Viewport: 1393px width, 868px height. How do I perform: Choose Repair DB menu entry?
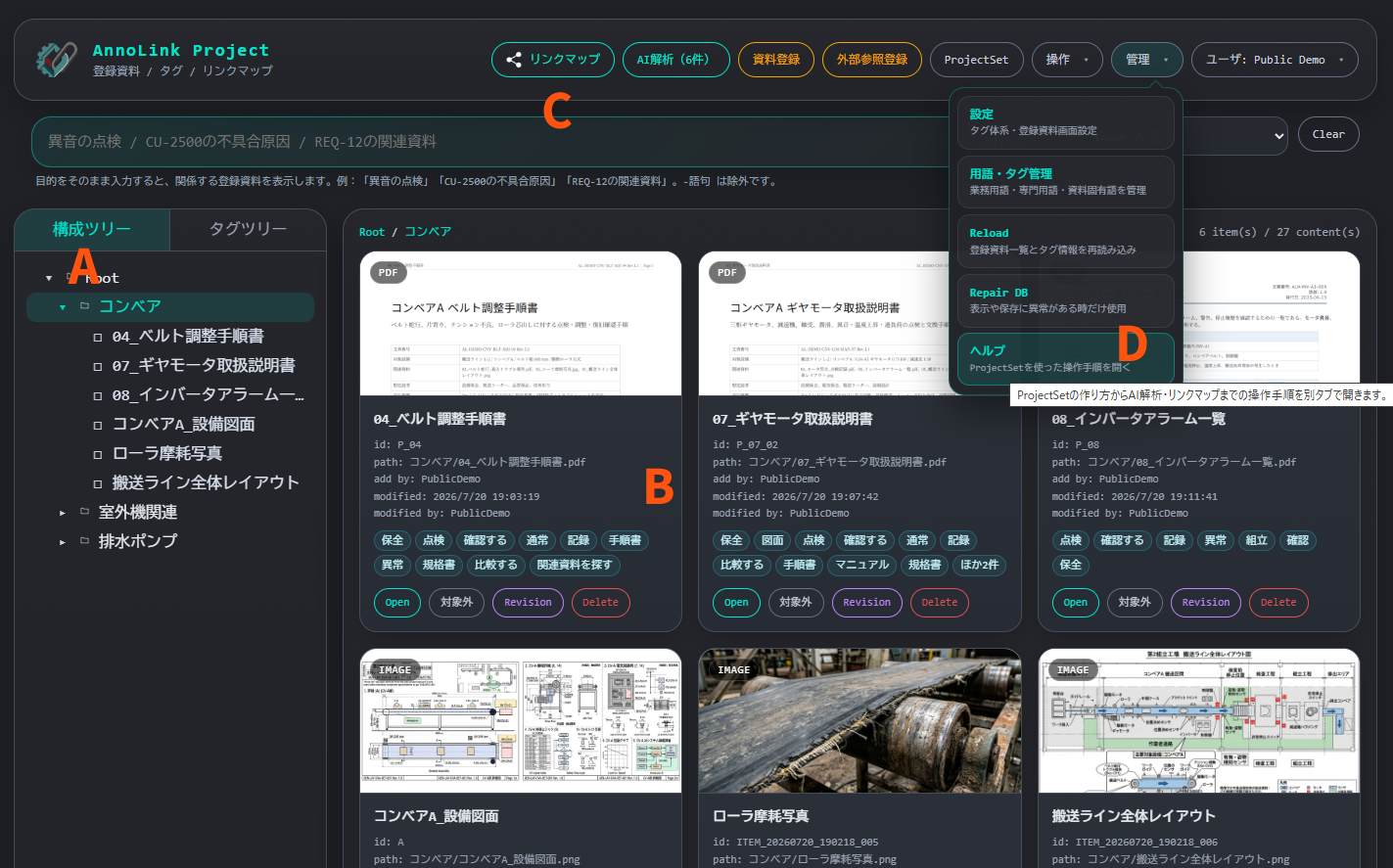[1066, 300]
